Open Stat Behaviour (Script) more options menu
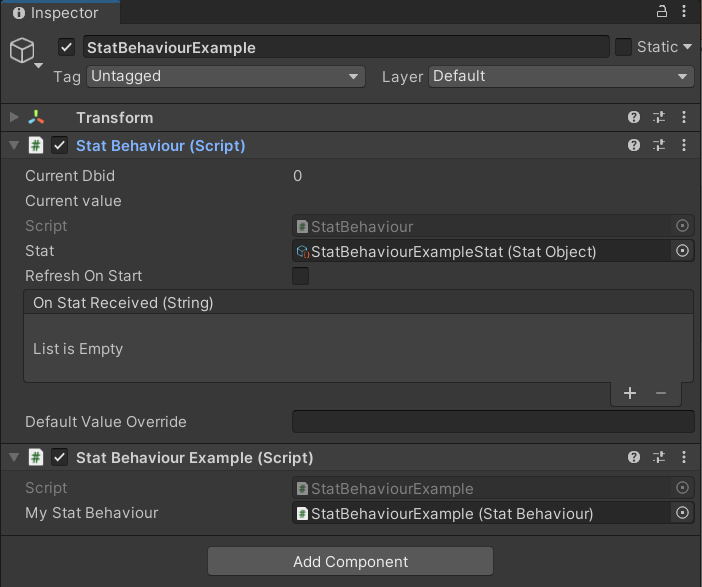702x587 pixels. [684, 145]
